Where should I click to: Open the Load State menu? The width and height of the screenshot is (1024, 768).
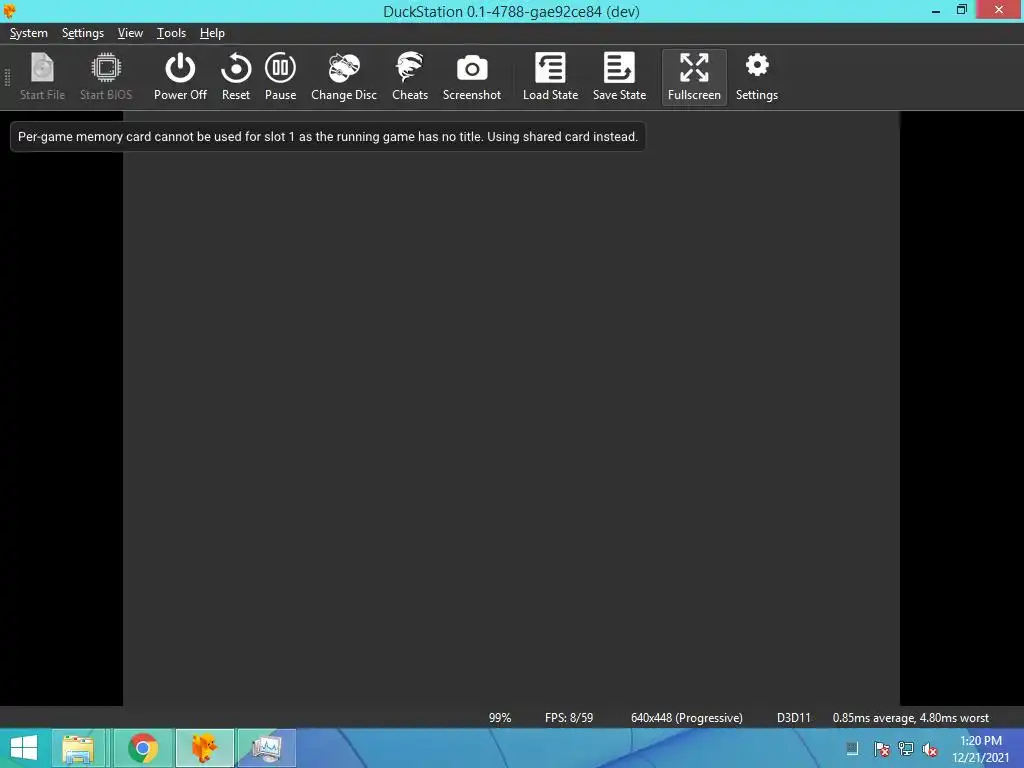(x=551, y=76)
